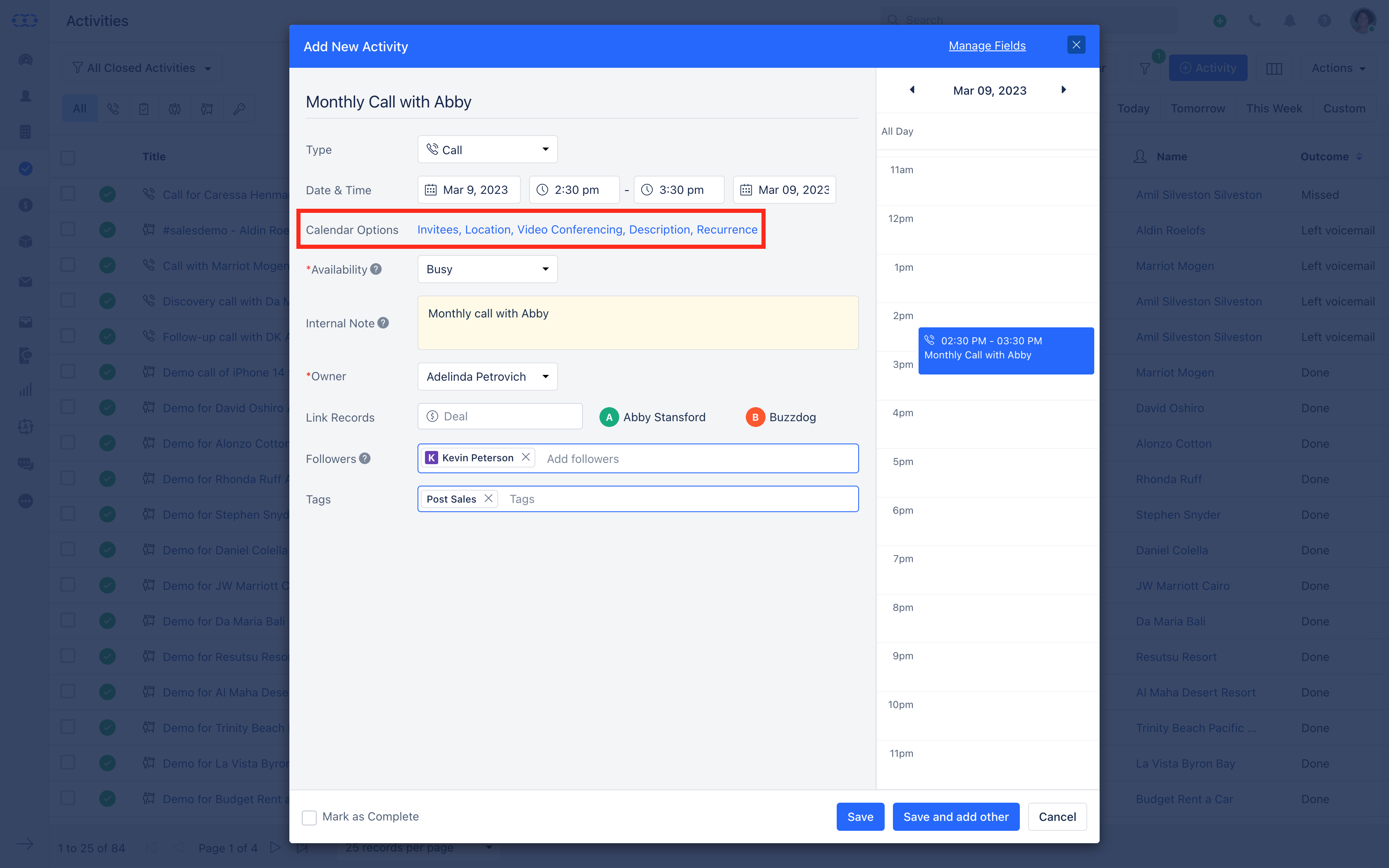The width and height of the screenshot is (1389, 868).
Task: Select the Monthly Call with Abby calendar event
Action: (x=1006, y=351)
